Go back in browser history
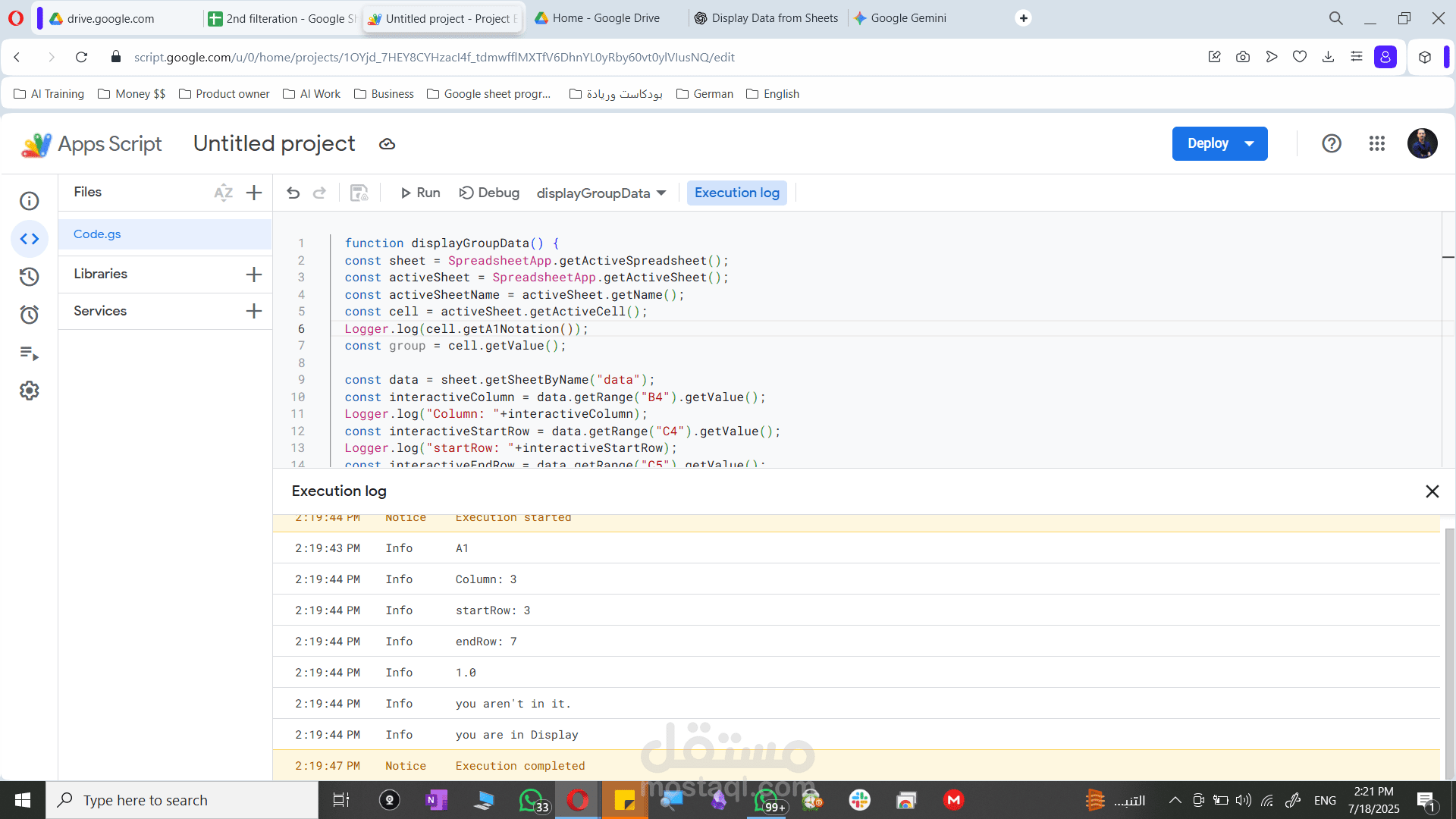The height and width of the screenshot is (819, 1456). 17,57
